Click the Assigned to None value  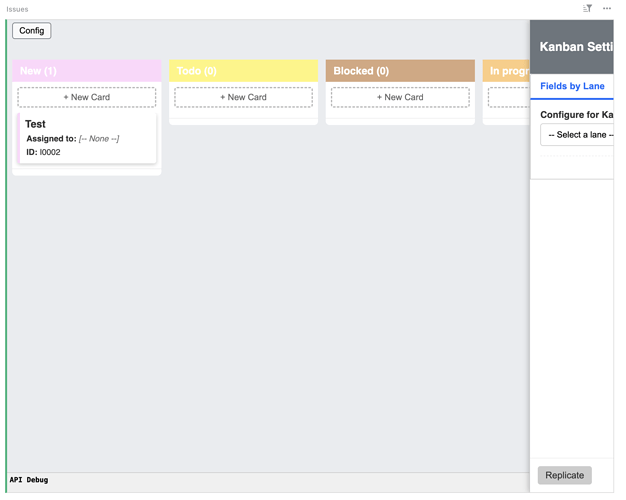[x=99, y=139]
